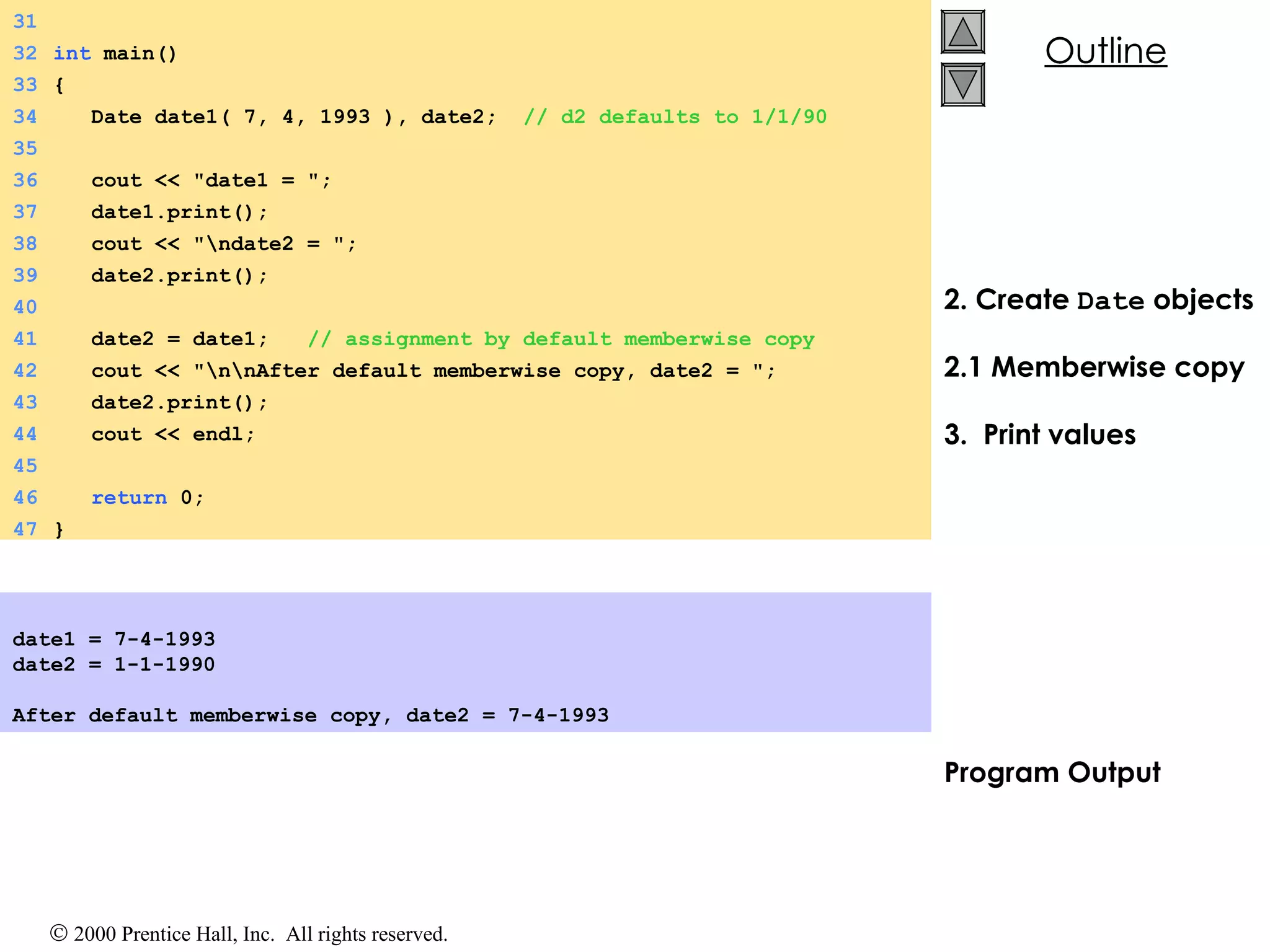Click the 'cout << "\ndate2 = ";' line
Screen dimensions: 1270x952
(224, 244)
